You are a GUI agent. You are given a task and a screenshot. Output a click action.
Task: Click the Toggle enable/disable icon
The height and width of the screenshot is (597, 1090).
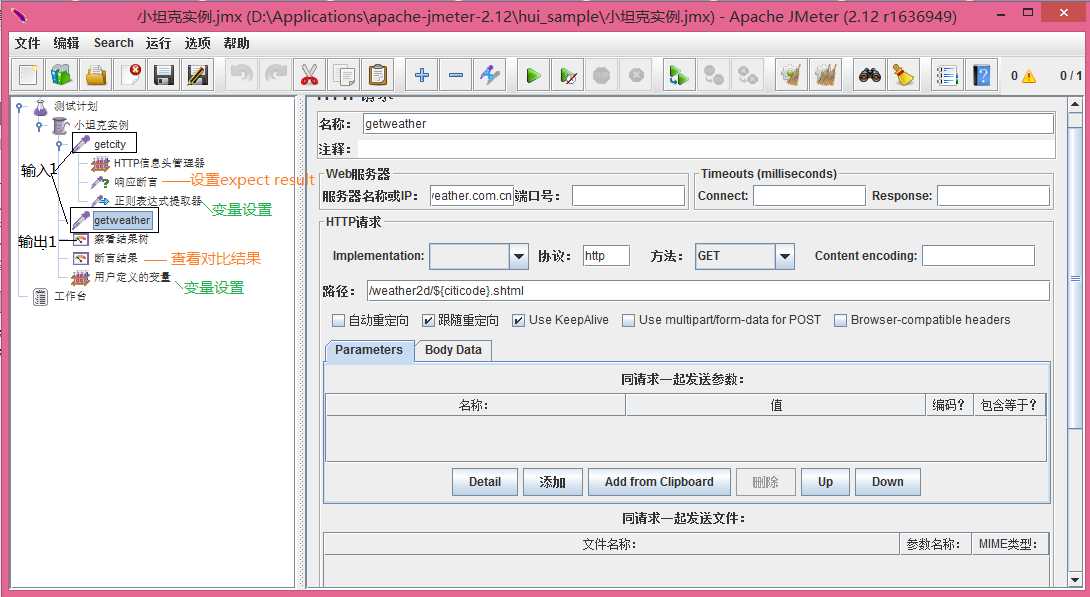coord(489,74)
